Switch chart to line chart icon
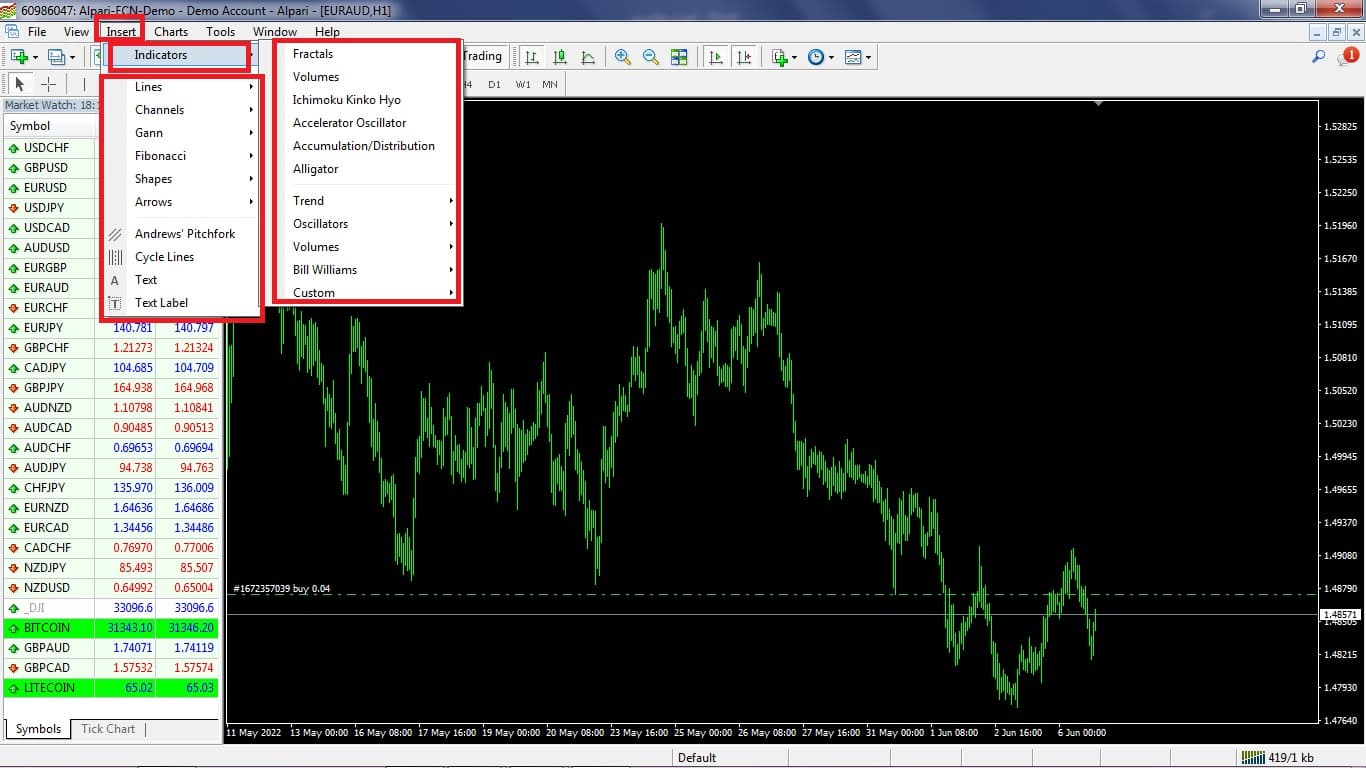 [x=588, y=57]
